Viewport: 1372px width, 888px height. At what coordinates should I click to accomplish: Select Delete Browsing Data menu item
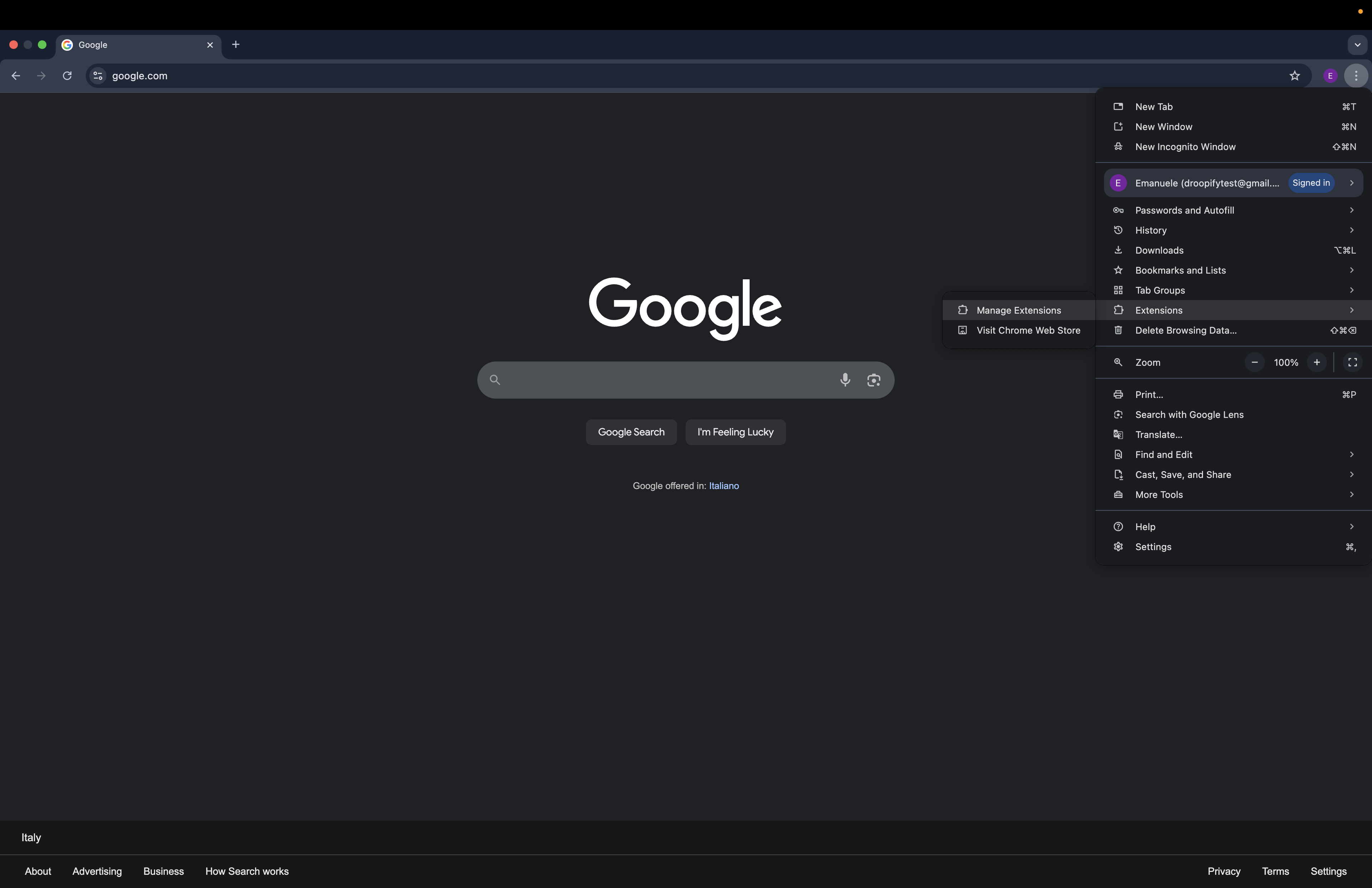[x=1234, y=330]
